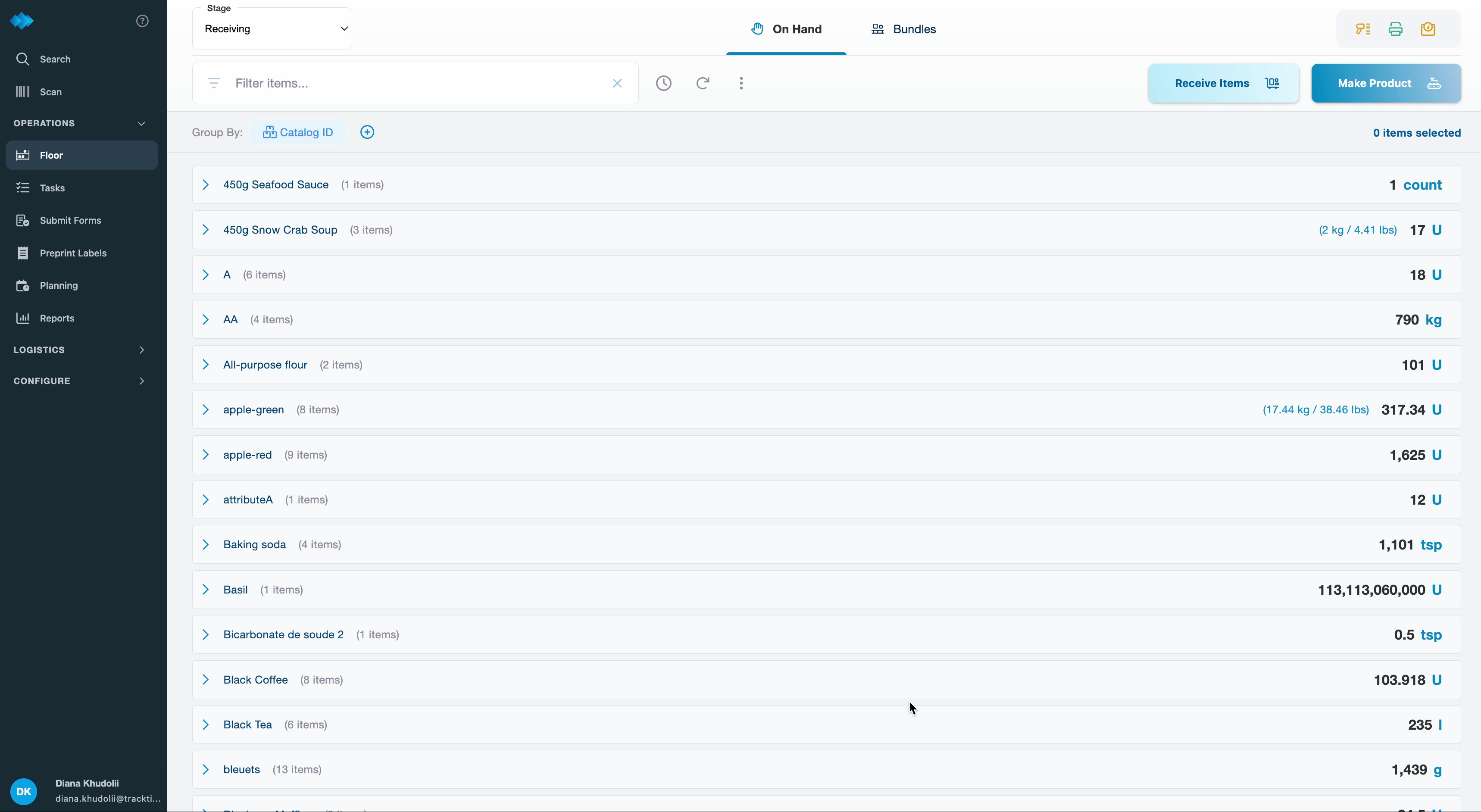The width and height of the screenshot is (1481, 812).
Task: Open the three-dot more options menu
Action: [x=741, y=83]
